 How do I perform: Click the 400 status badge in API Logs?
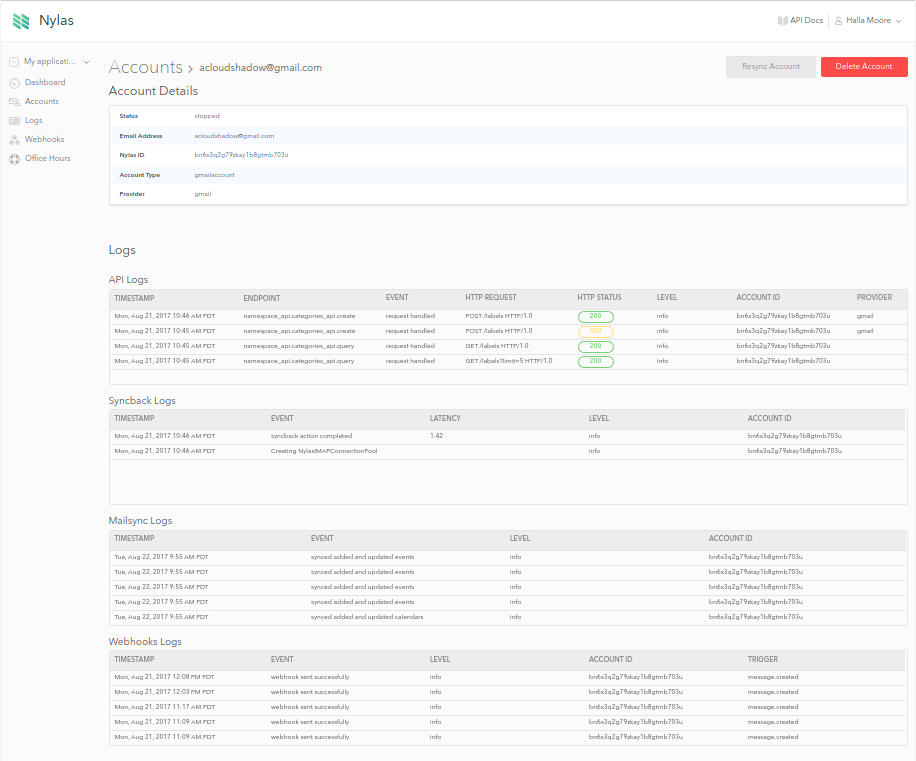click(595, 332)
